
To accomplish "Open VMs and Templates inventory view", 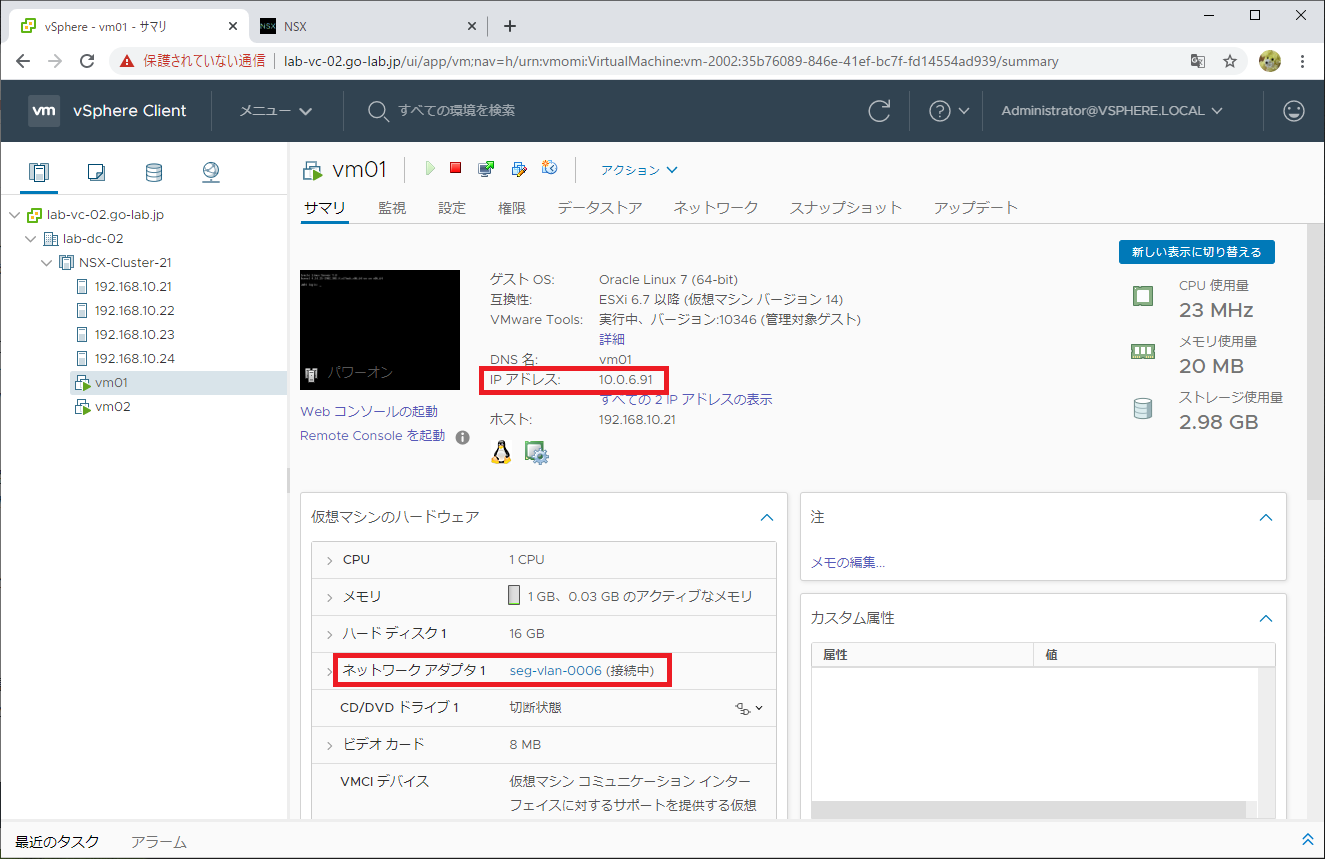I will pyautogui.click(x=96, y=172).
